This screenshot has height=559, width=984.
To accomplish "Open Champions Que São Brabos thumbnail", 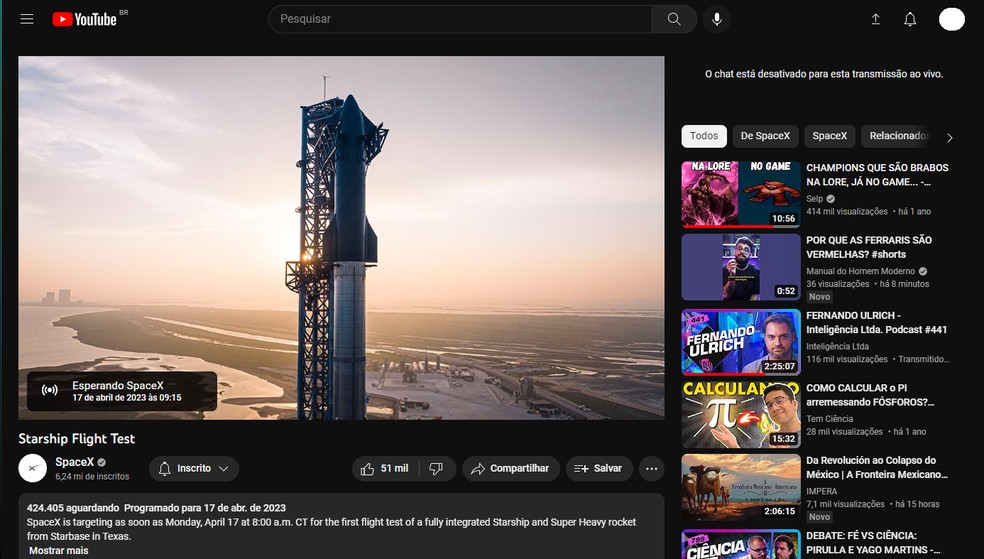I will pos(741,194).
